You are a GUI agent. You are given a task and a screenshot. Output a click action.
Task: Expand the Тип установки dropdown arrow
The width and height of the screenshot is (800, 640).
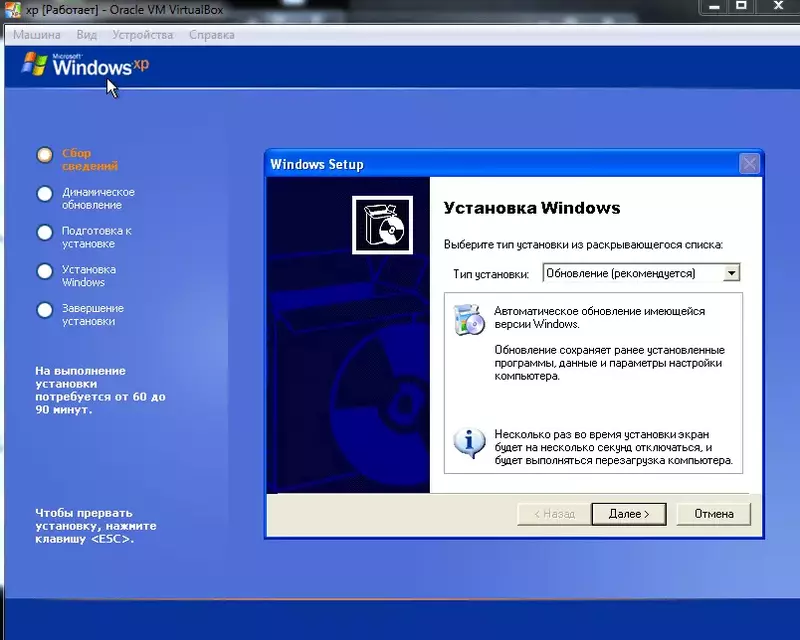click(731, 273)
